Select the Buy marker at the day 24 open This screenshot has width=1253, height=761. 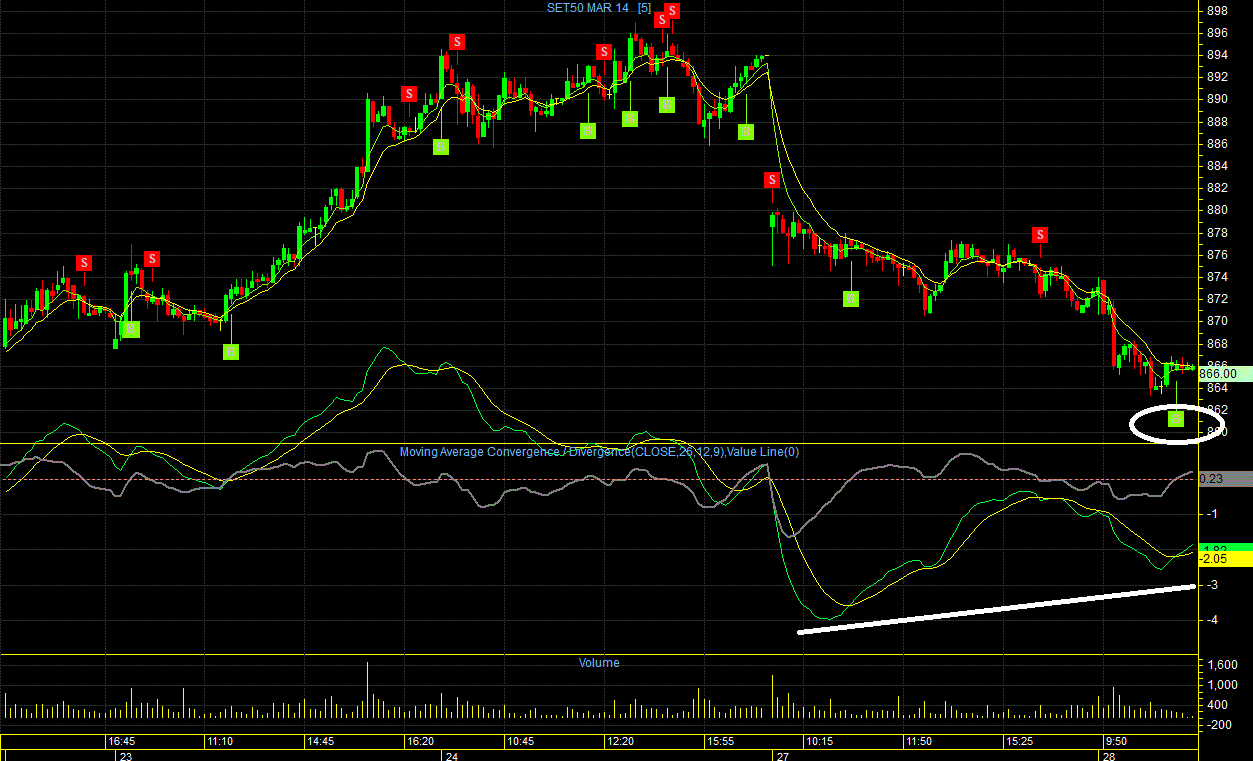pyautogui.click(x=441, y=147)
